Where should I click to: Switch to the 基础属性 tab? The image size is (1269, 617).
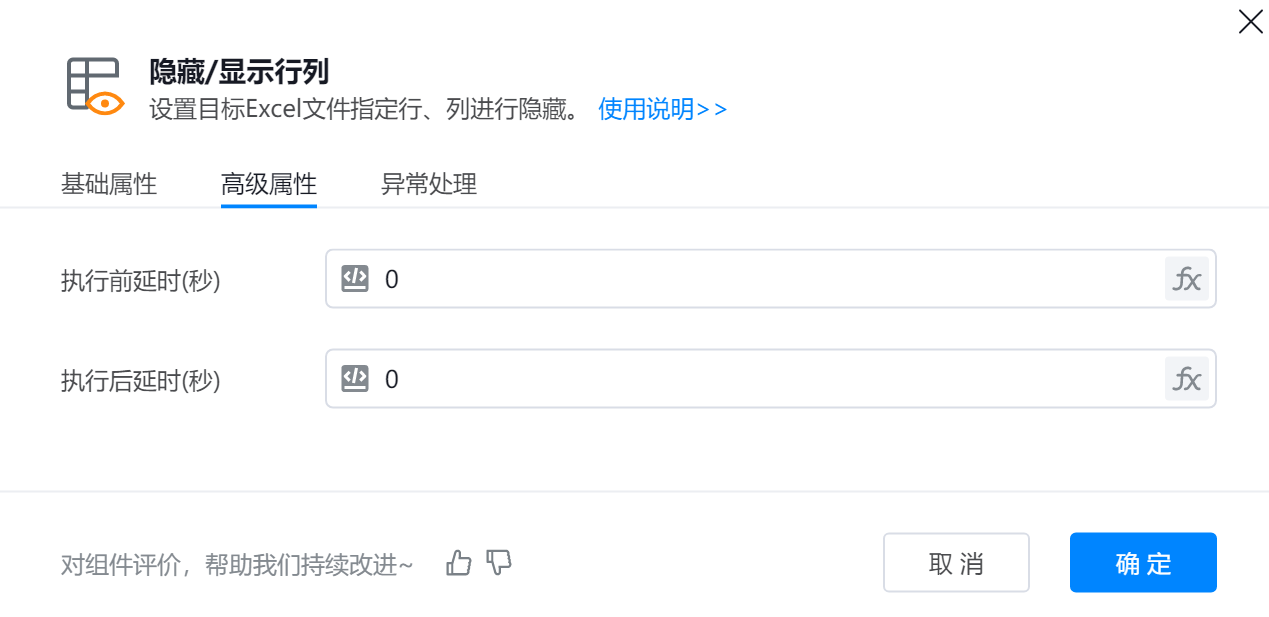point(109,185)
